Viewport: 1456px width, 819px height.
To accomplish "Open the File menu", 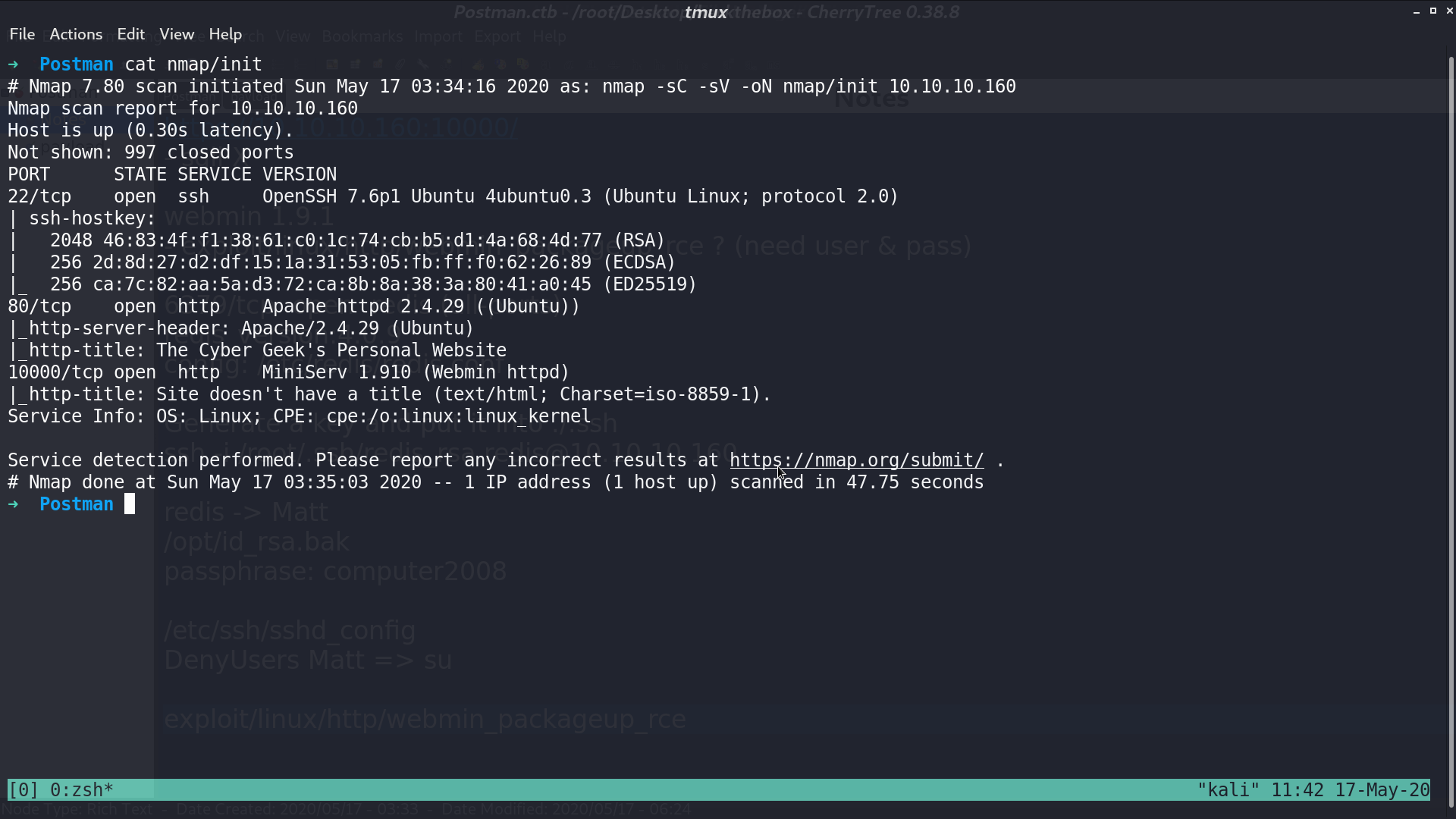I will [22, 34].
